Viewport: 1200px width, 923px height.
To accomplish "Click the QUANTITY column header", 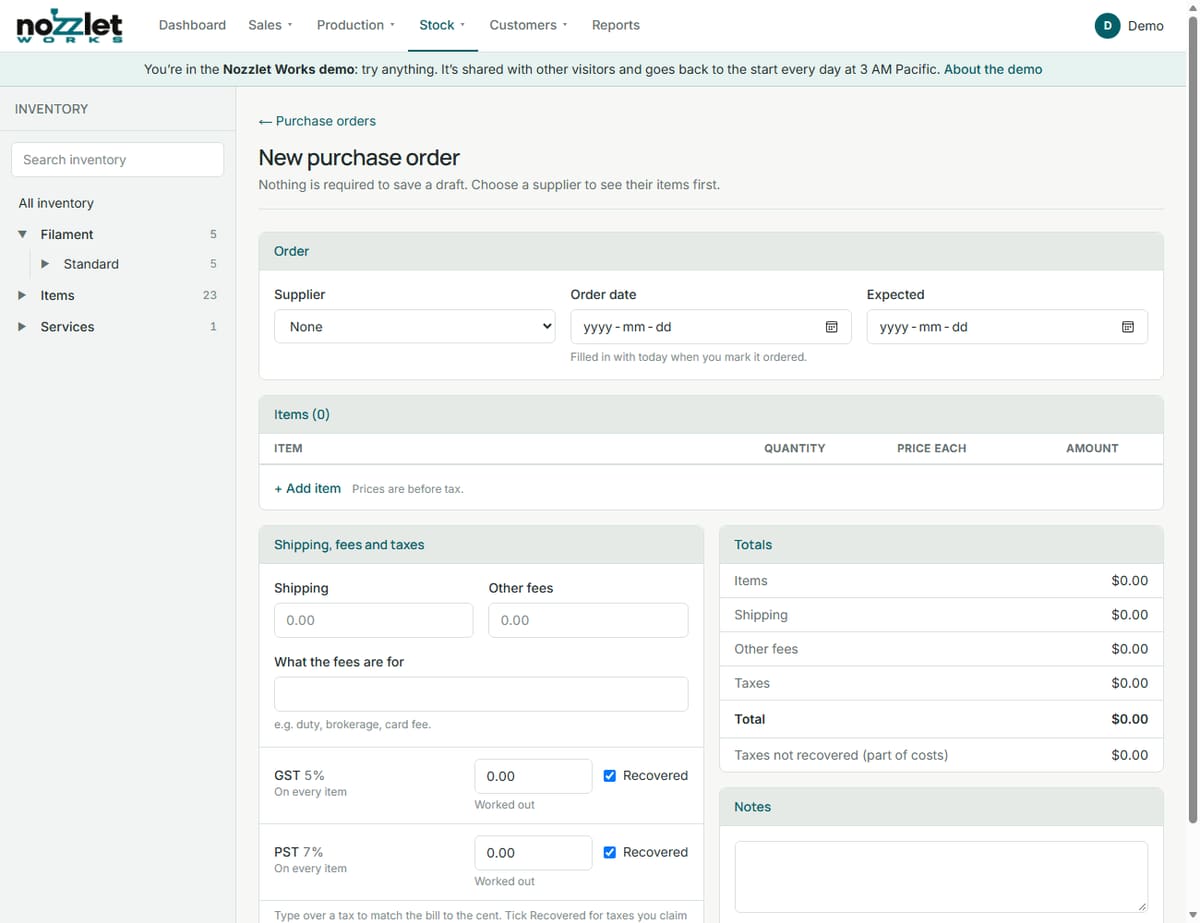I will [794, 448].
